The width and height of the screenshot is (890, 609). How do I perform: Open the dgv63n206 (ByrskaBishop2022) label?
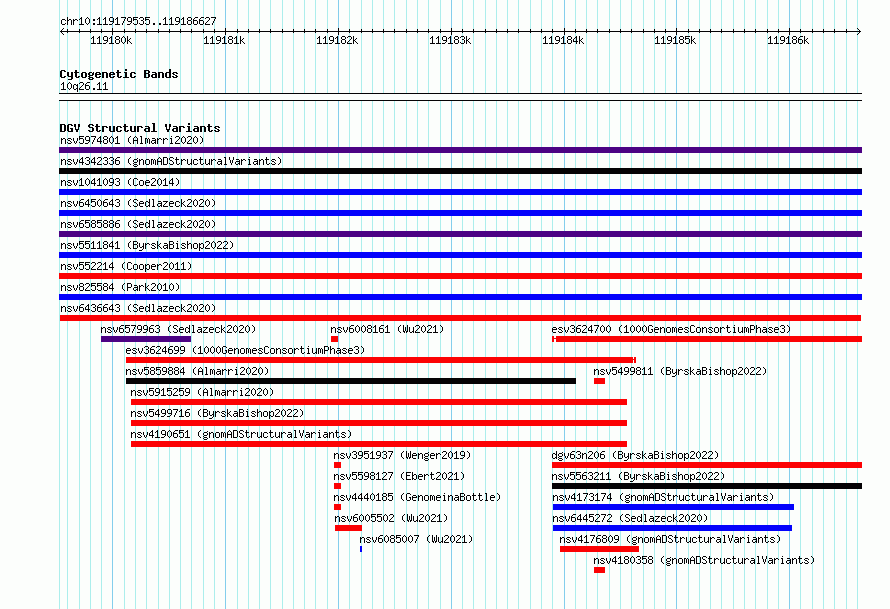point(635,455)
